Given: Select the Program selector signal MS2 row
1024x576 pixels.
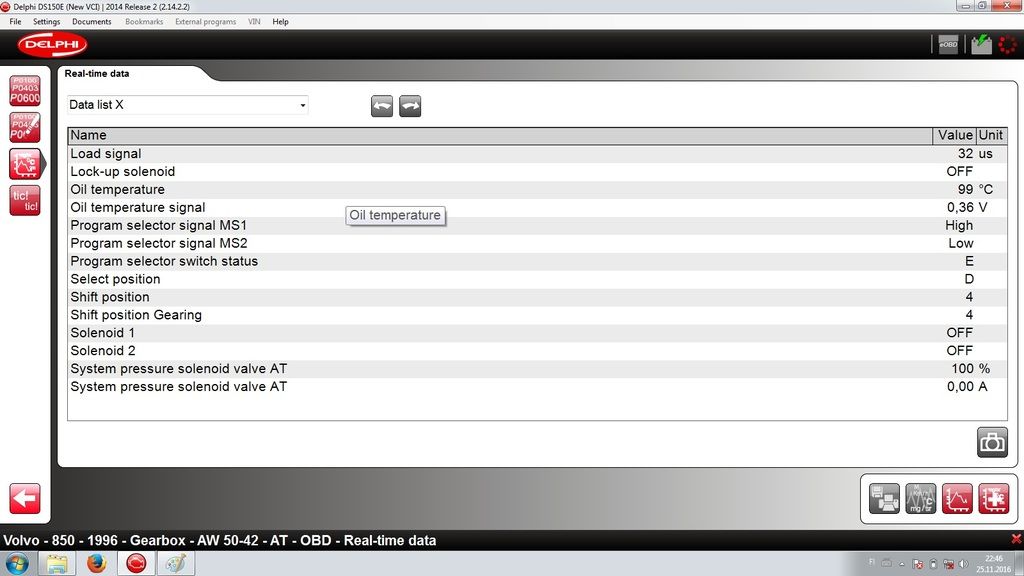Looking at the screenshot, I should (537, 244).
